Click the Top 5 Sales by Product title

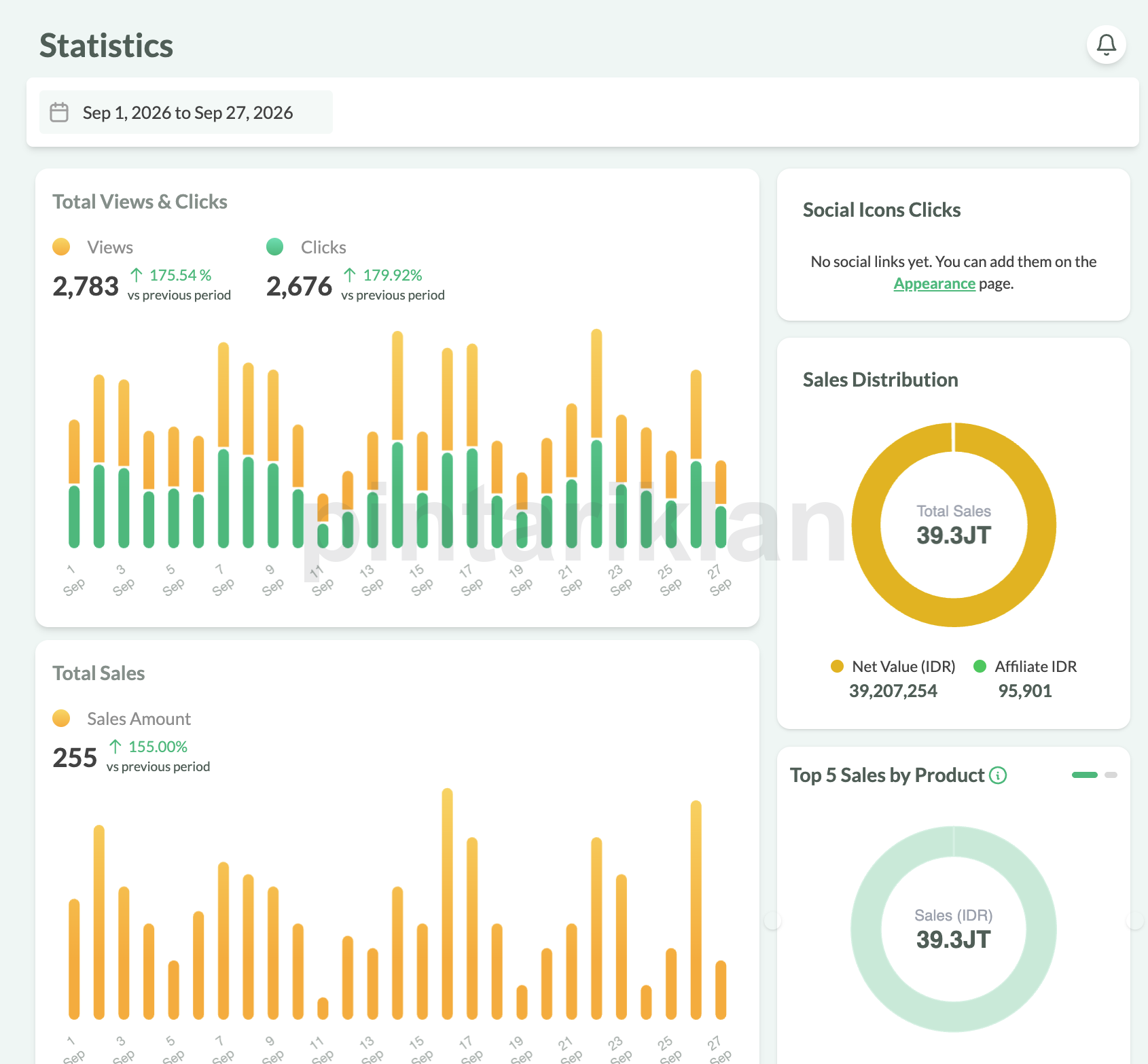887,775
